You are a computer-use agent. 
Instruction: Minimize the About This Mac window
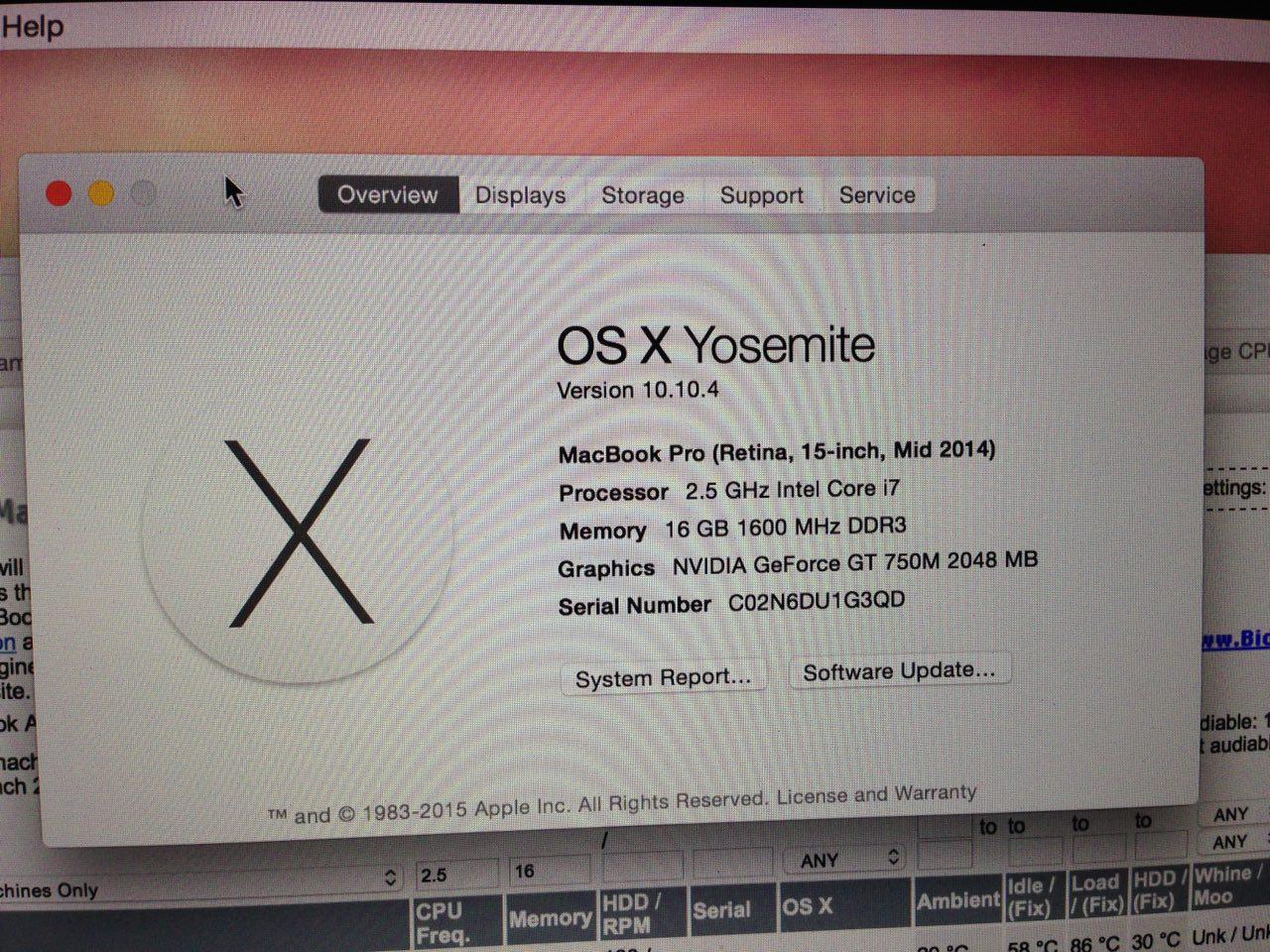[x=101, y=193]
